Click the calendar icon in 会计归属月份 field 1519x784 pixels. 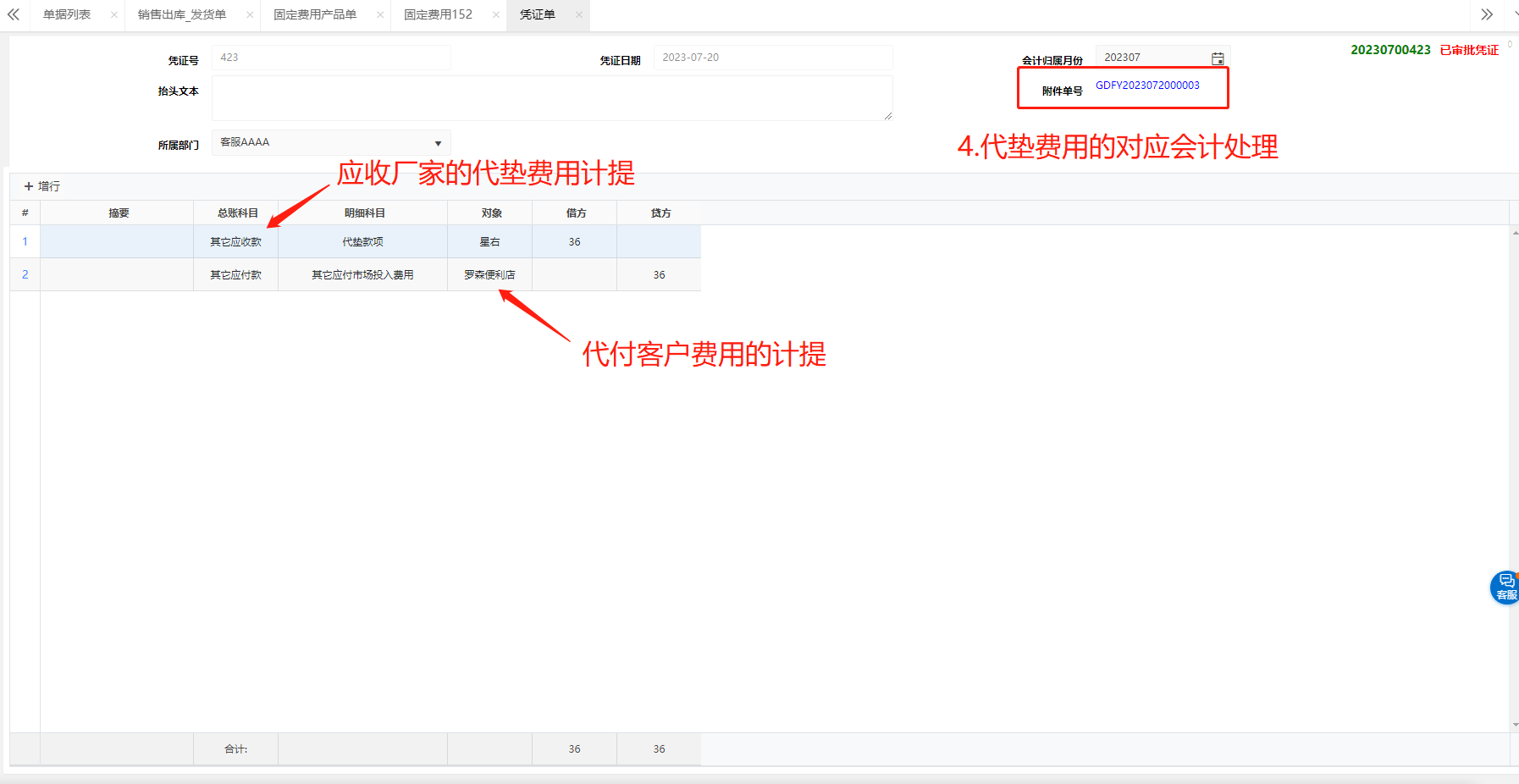pos(1217,58)
